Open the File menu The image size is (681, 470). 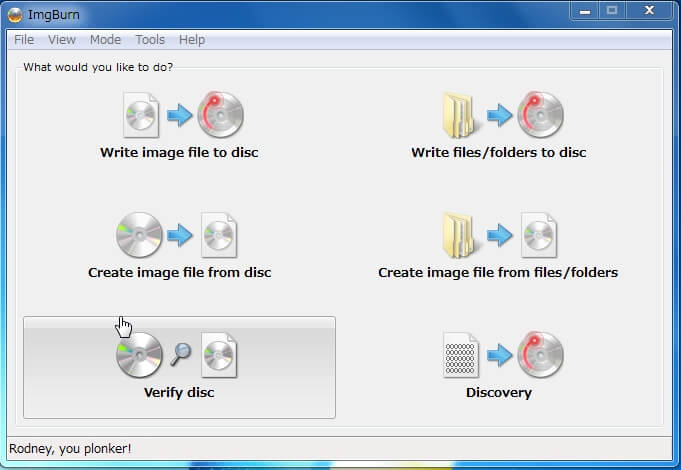click(x=24, y=40)
